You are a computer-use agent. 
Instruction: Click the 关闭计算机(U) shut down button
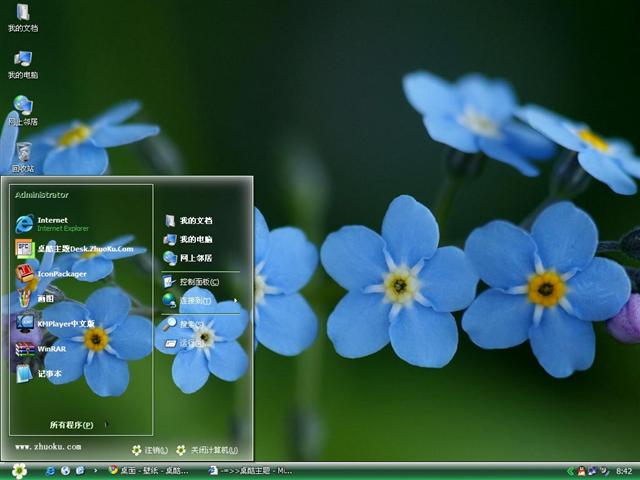pos(207,450)
